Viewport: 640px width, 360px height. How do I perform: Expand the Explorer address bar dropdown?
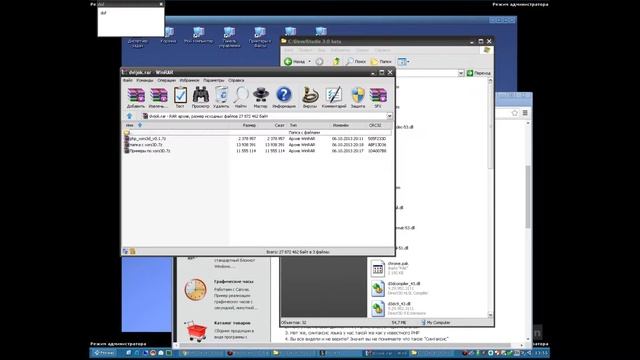pyautogui.click(x=461, y=73)
